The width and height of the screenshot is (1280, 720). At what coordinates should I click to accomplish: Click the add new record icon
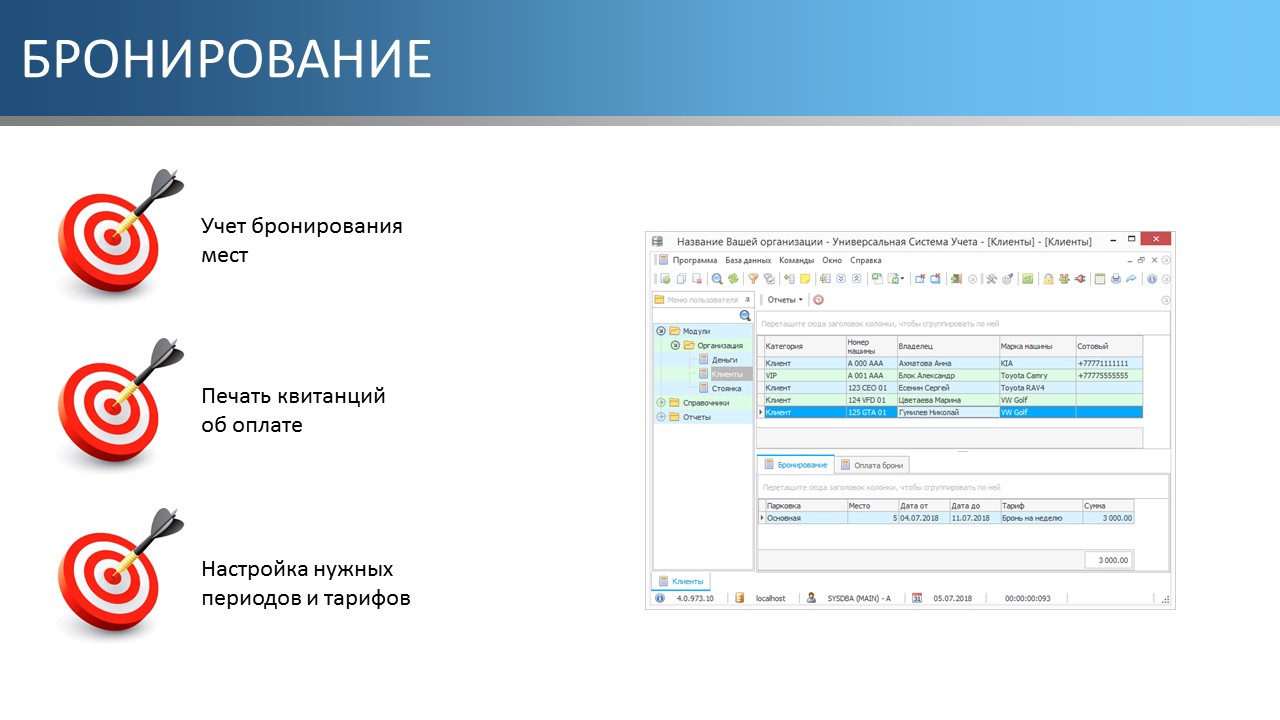coord(665,279)
